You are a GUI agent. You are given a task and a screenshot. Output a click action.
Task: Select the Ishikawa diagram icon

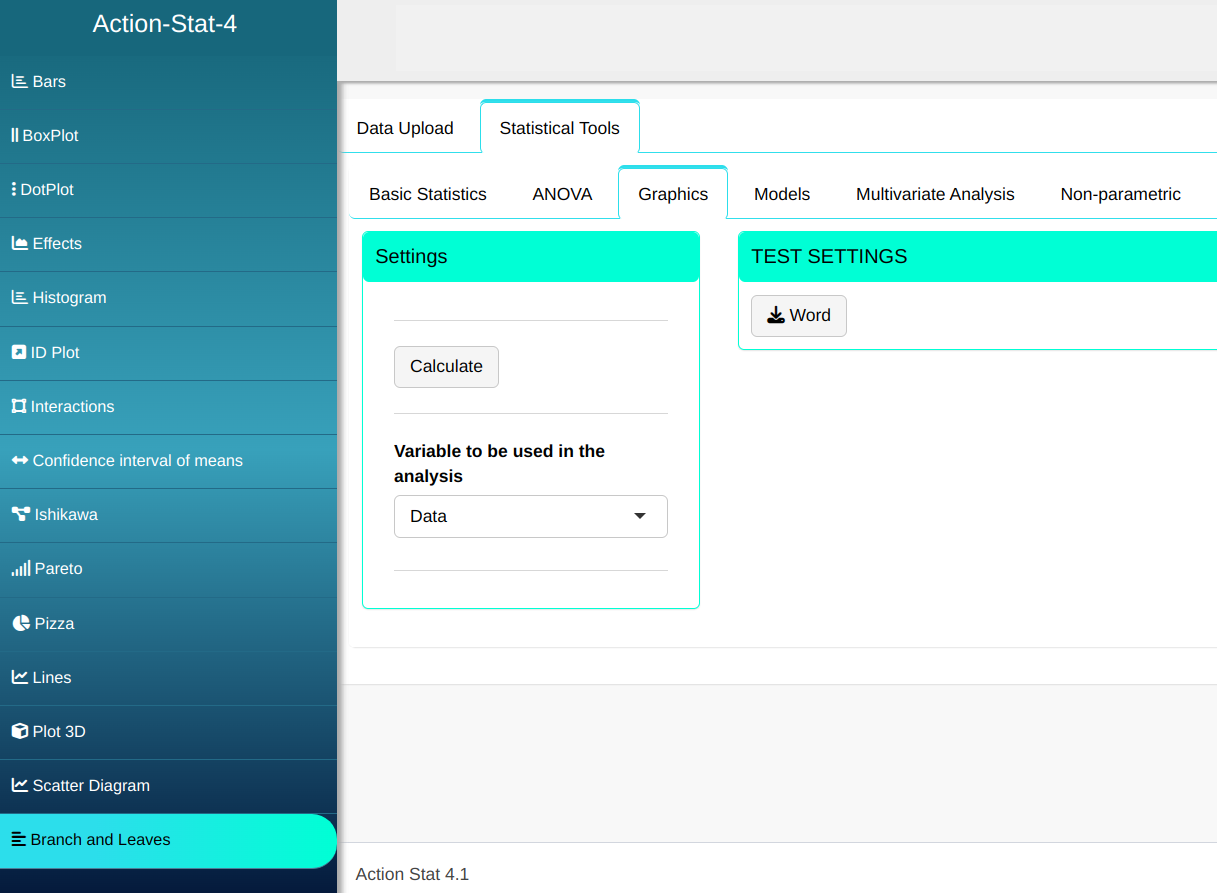pos(20,515)
